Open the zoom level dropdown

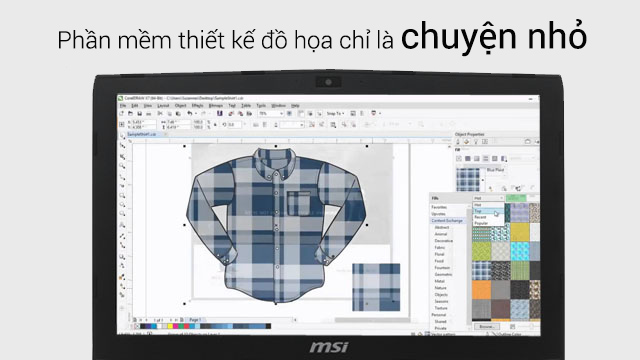coord(271,113)
